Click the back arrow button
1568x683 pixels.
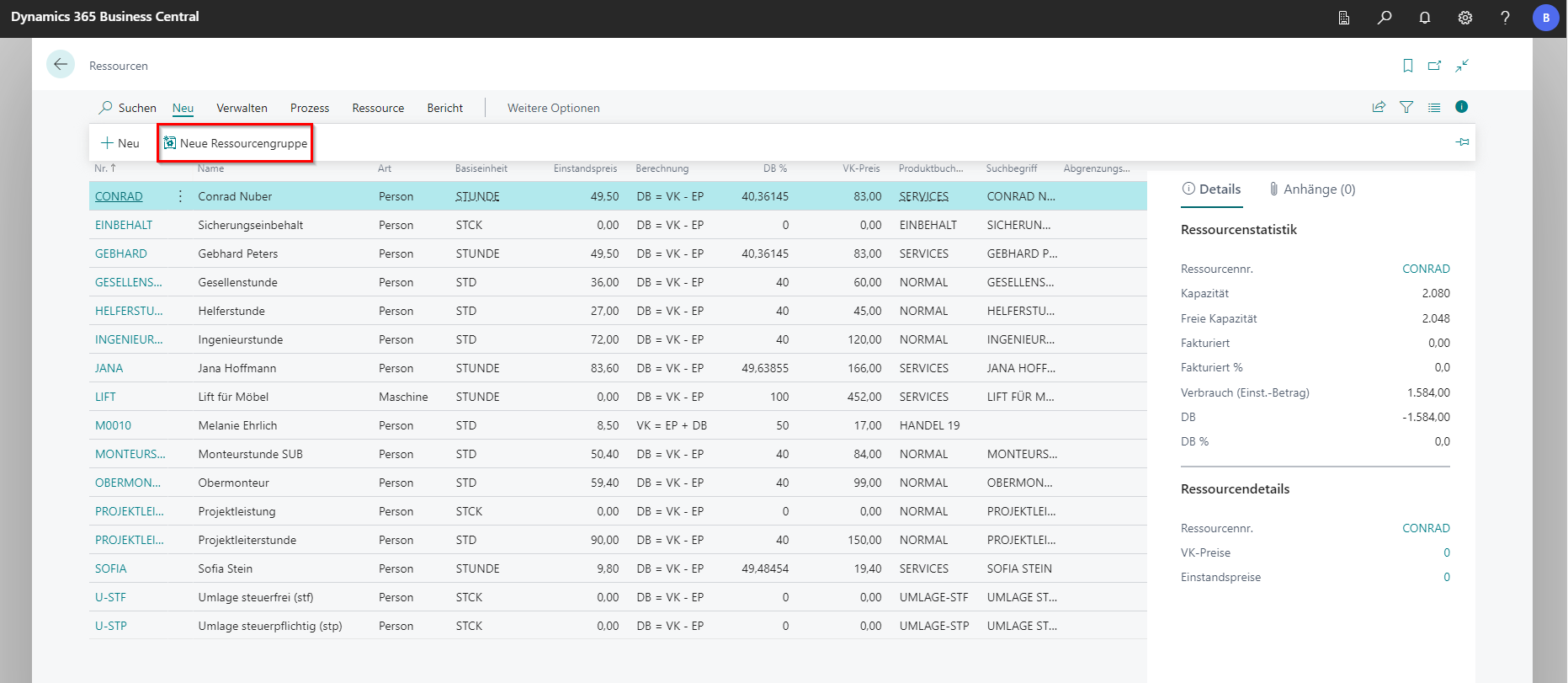(61, 65)
